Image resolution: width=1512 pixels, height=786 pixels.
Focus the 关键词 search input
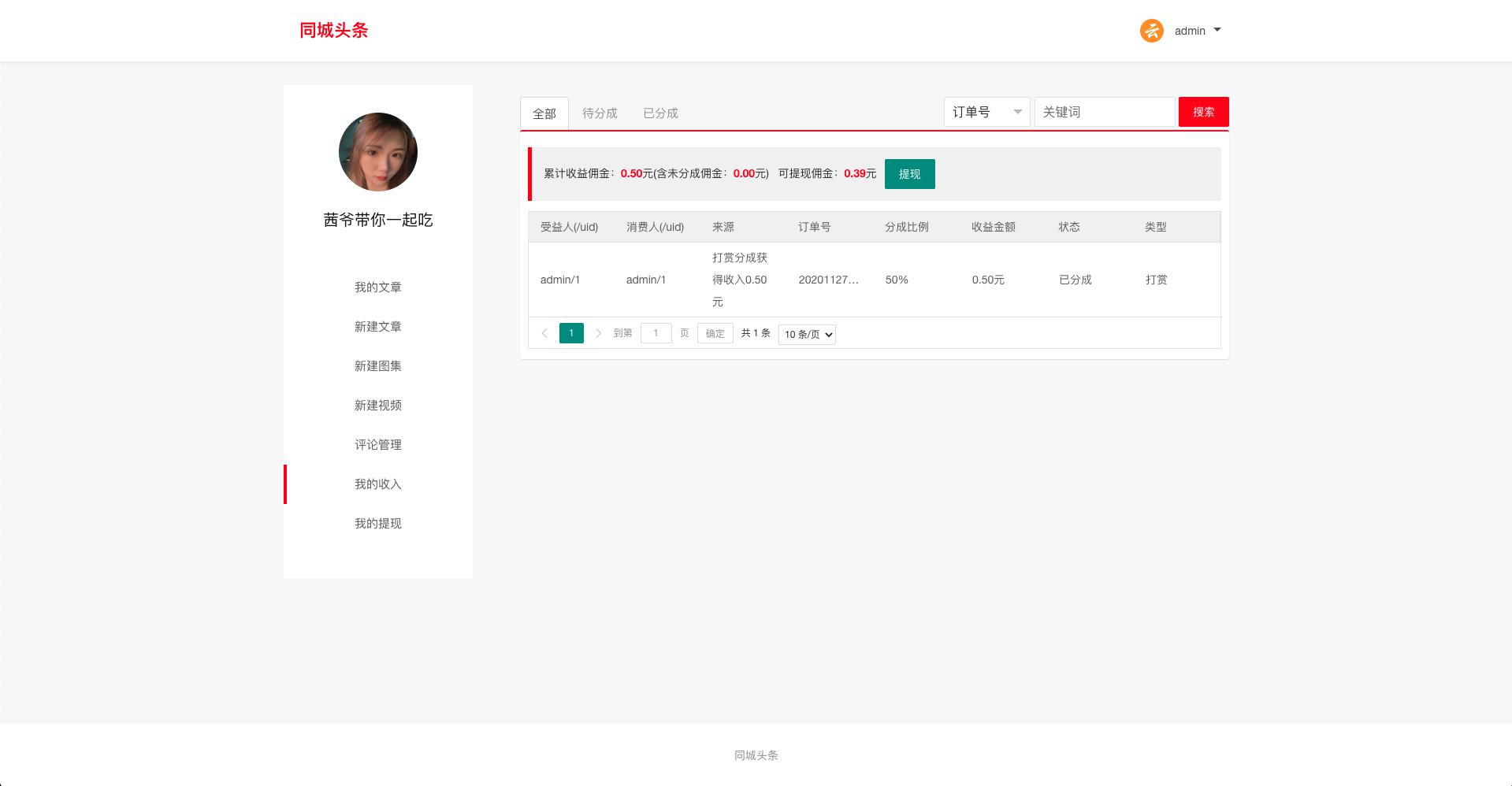click(x=1104, y=112)
